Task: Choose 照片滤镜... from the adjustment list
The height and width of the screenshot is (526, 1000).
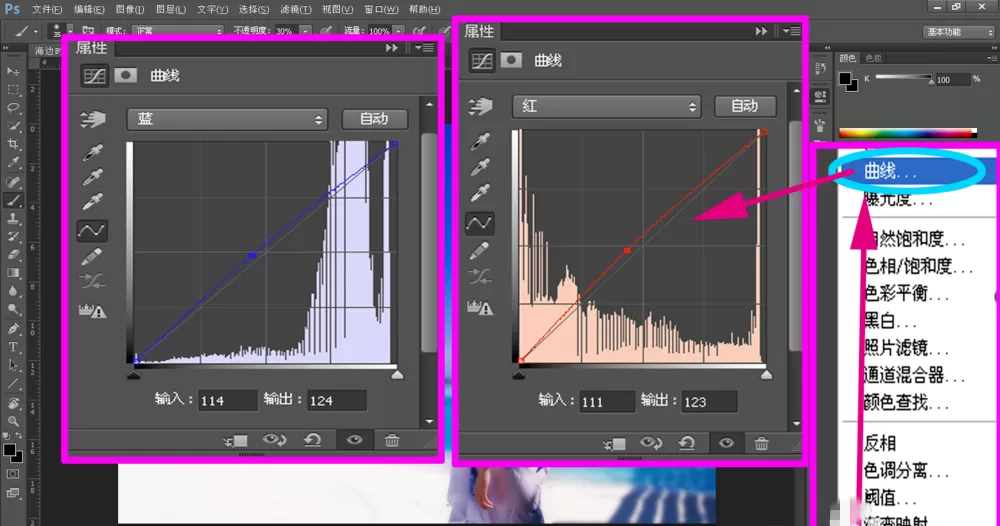Action: click(x=906, y=348)
